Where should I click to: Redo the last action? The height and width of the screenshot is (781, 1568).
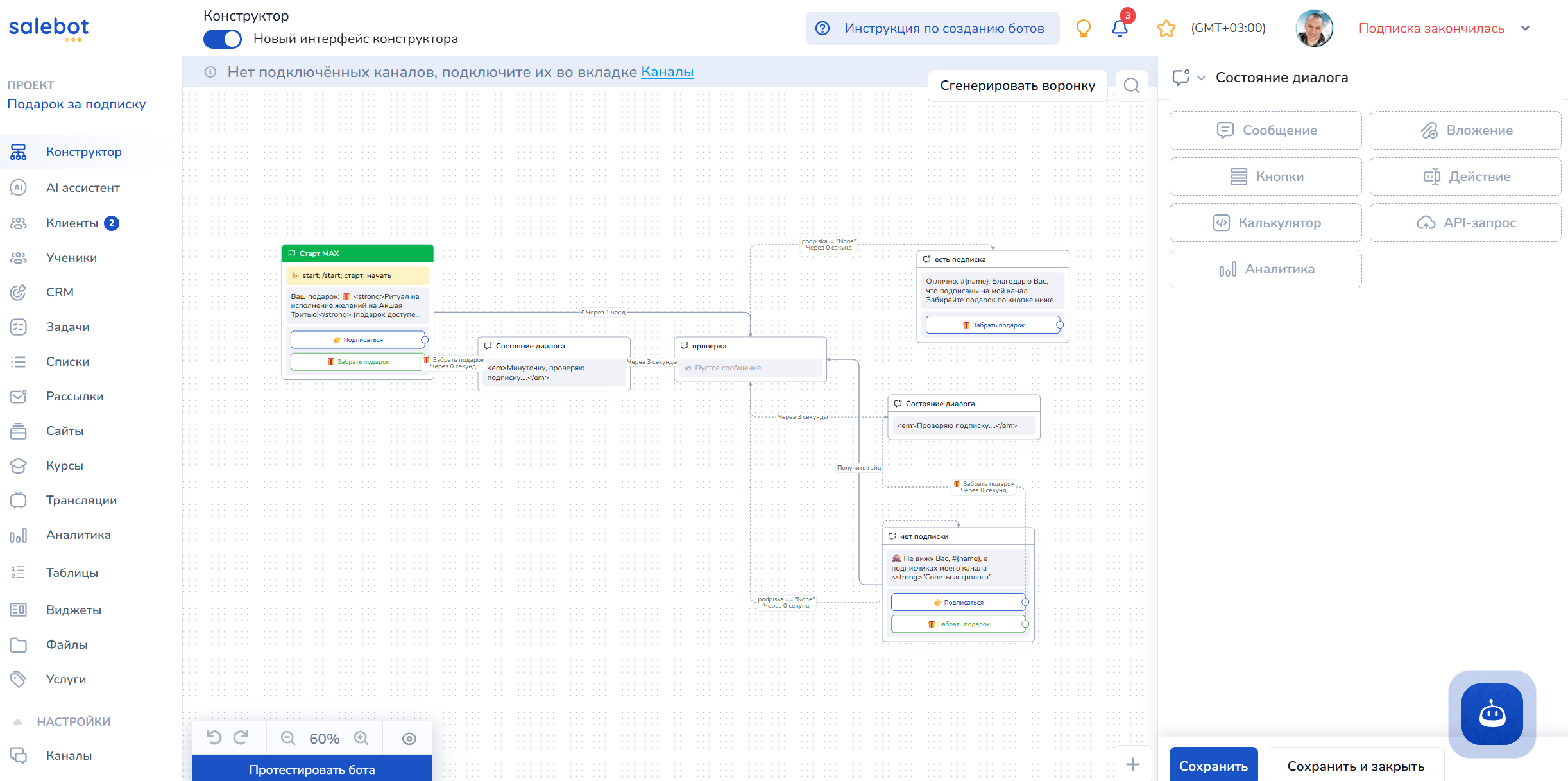(241, 738)
